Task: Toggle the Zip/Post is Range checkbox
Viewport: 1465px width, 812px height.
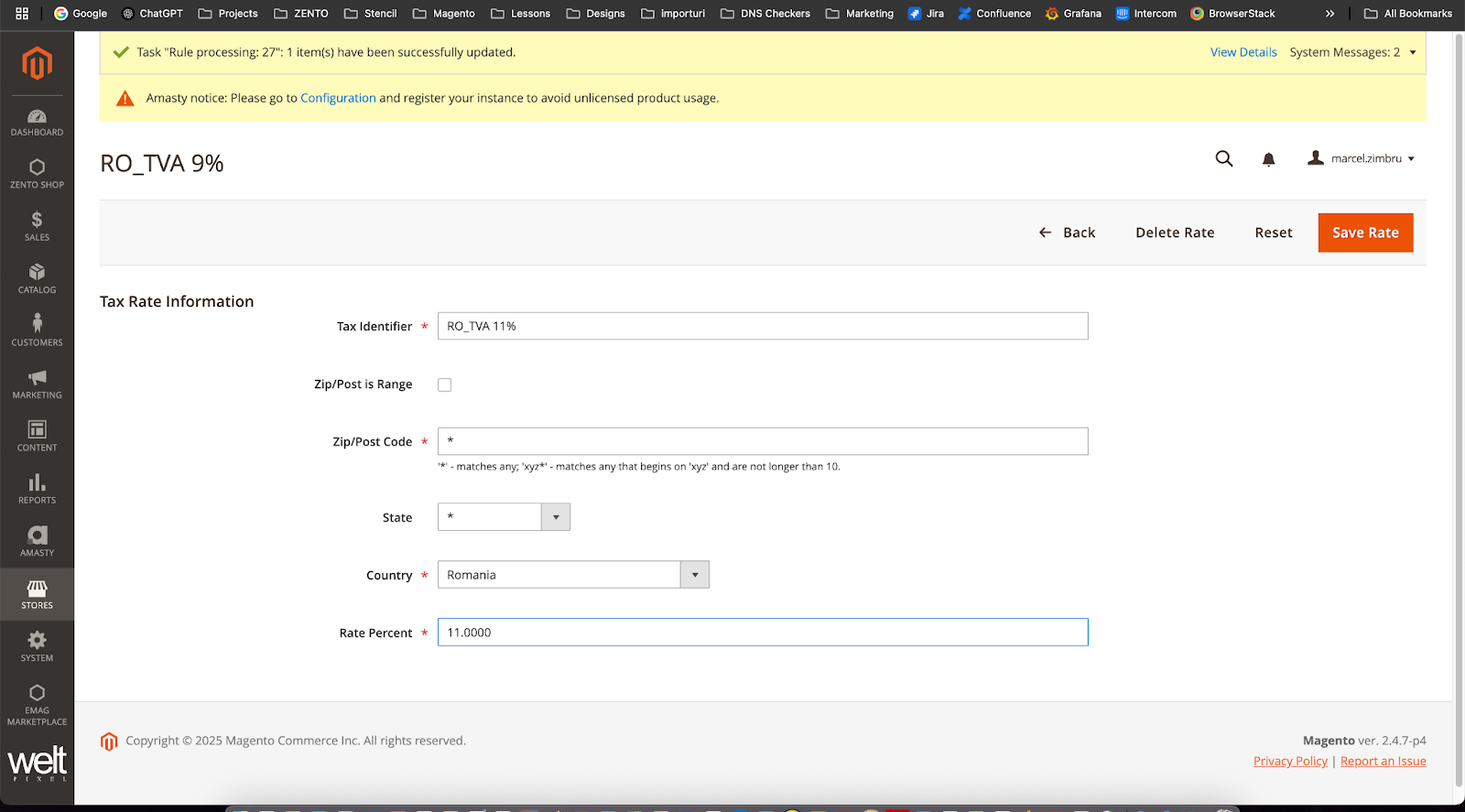Action: (445, 384)
